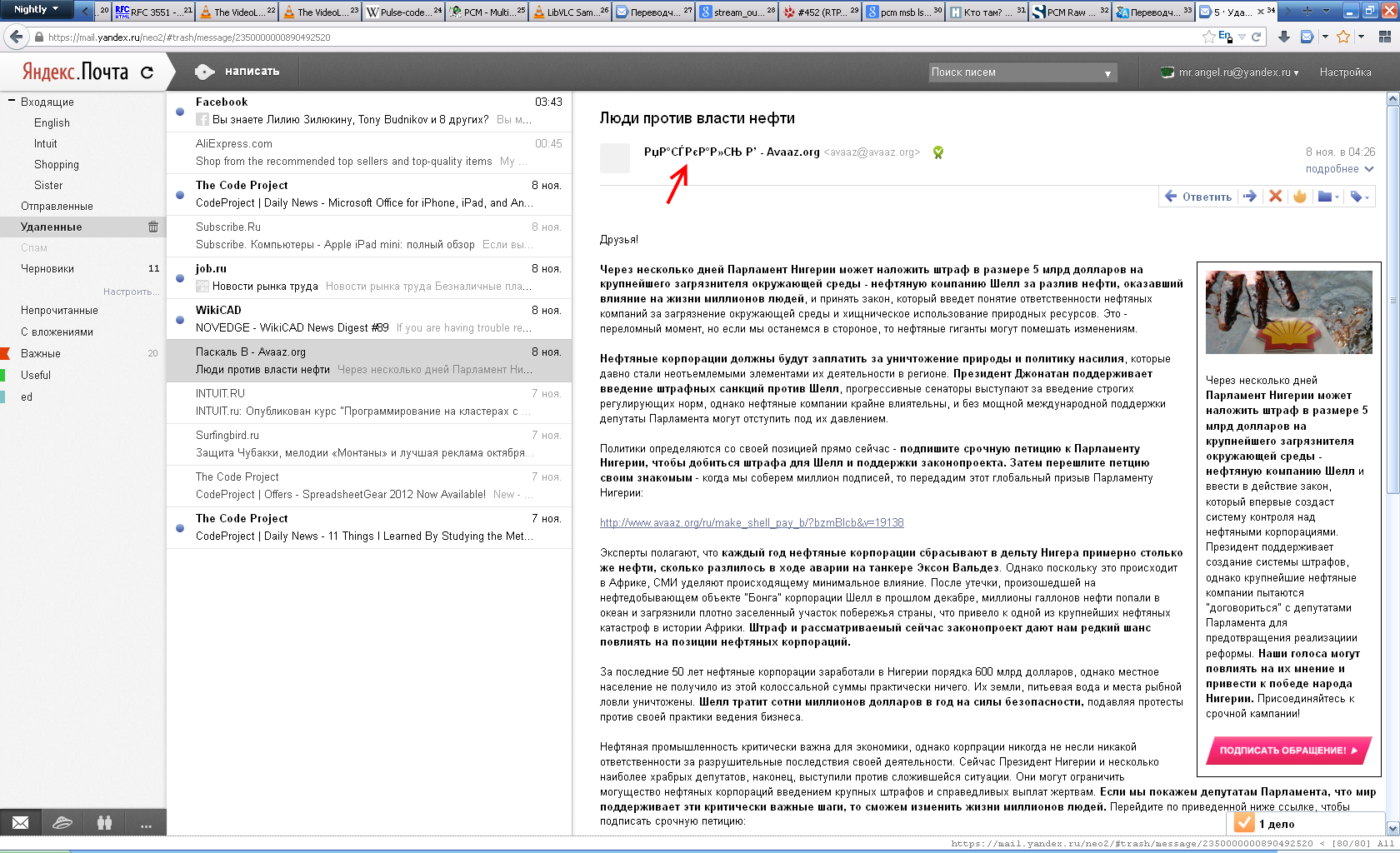The height and width of the screenshot is (853, 1400).
Task: Open bookmarks with the orange star icon
Action: pyautogui.click(x=1343, y=37)
